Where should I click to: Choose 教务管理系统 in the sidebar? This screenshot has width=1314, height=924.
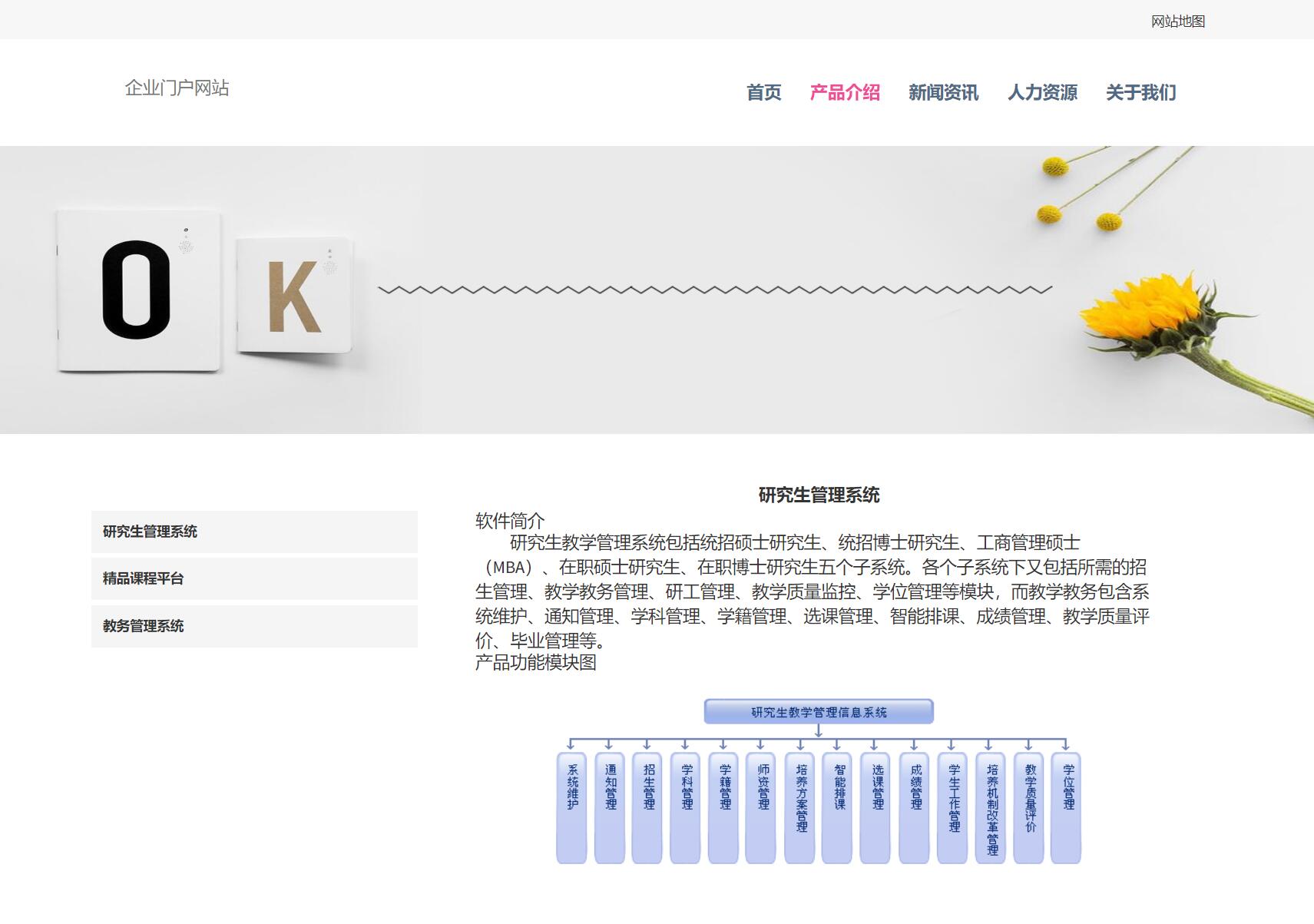point(254,626)
